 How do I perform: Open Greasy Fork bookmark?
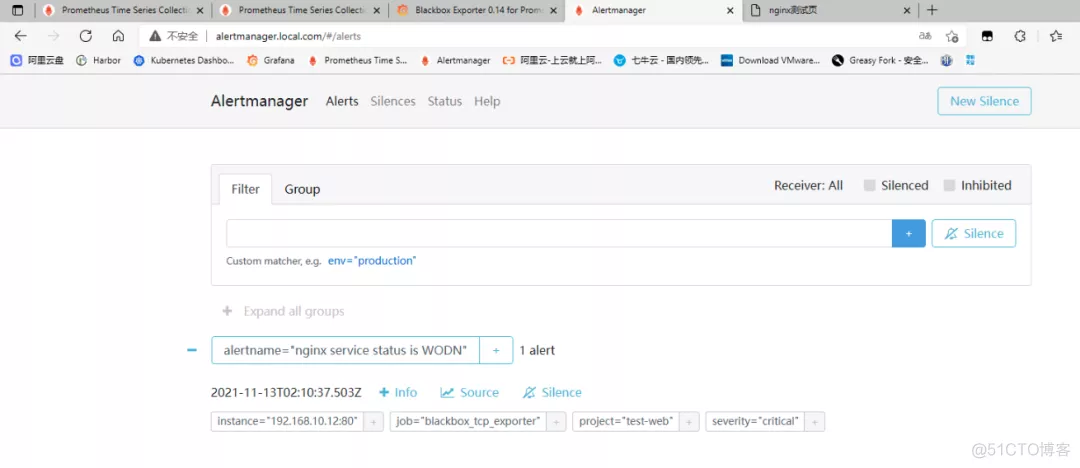tap(880, 61)
